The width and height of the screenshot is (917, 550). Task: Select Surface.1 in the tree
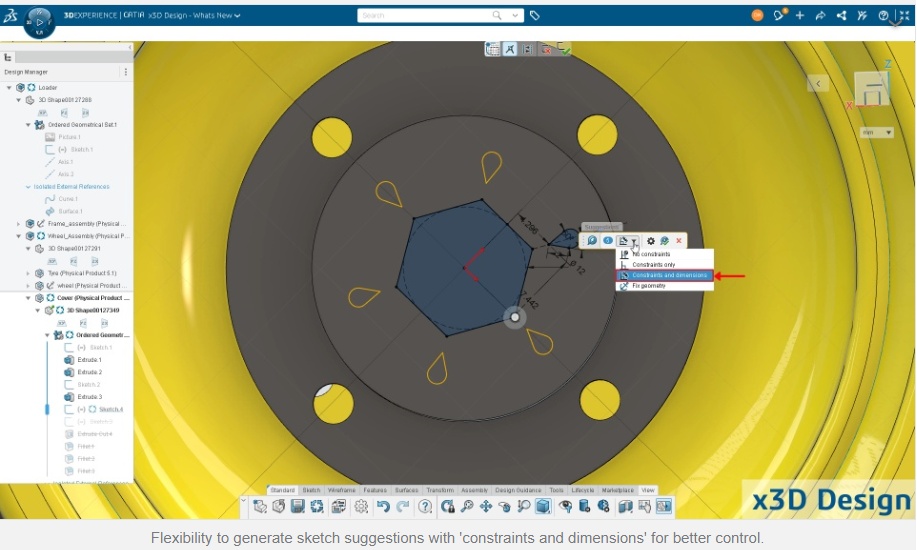(71, 211)
